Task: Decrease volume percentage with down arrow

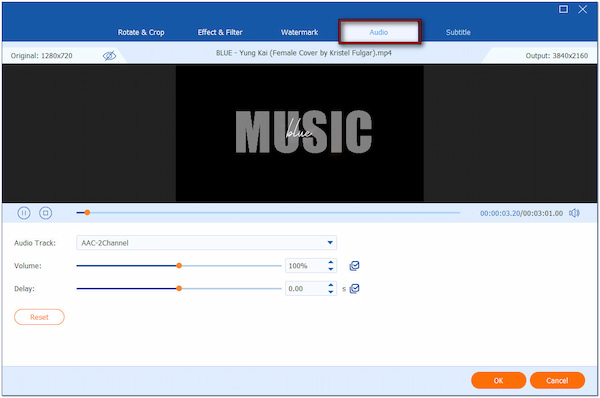Action: click(x=331, y=269)
